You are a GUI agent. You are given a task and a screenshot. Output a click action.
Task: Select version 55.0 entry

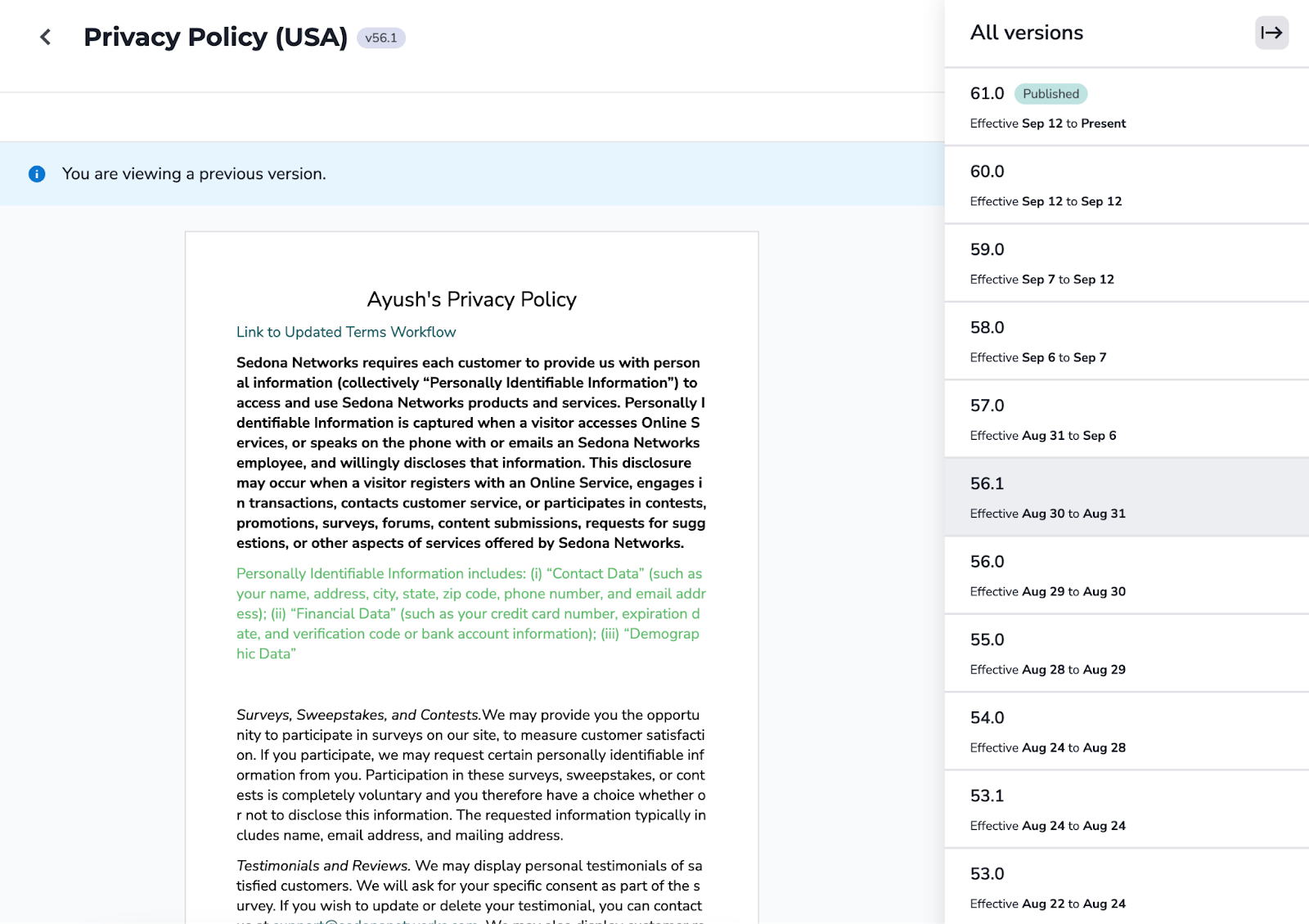tap(1127, 654)
